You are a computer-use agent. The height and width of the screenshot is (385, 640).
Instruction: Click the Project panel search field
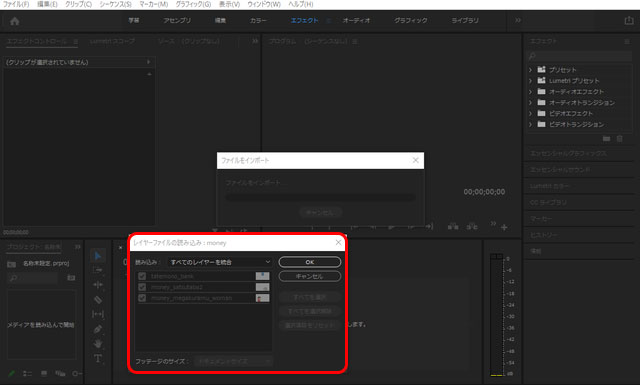click(x=33, y=278)
